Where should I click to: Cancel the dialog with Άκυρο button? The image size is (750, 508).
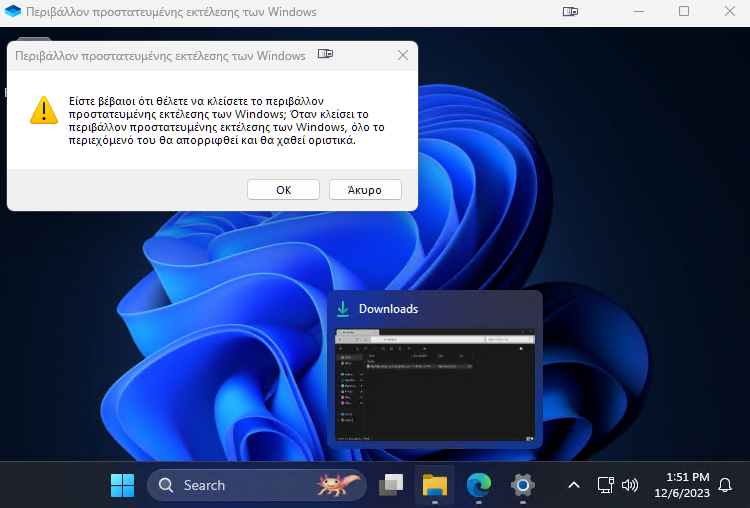tap(365, 190)
